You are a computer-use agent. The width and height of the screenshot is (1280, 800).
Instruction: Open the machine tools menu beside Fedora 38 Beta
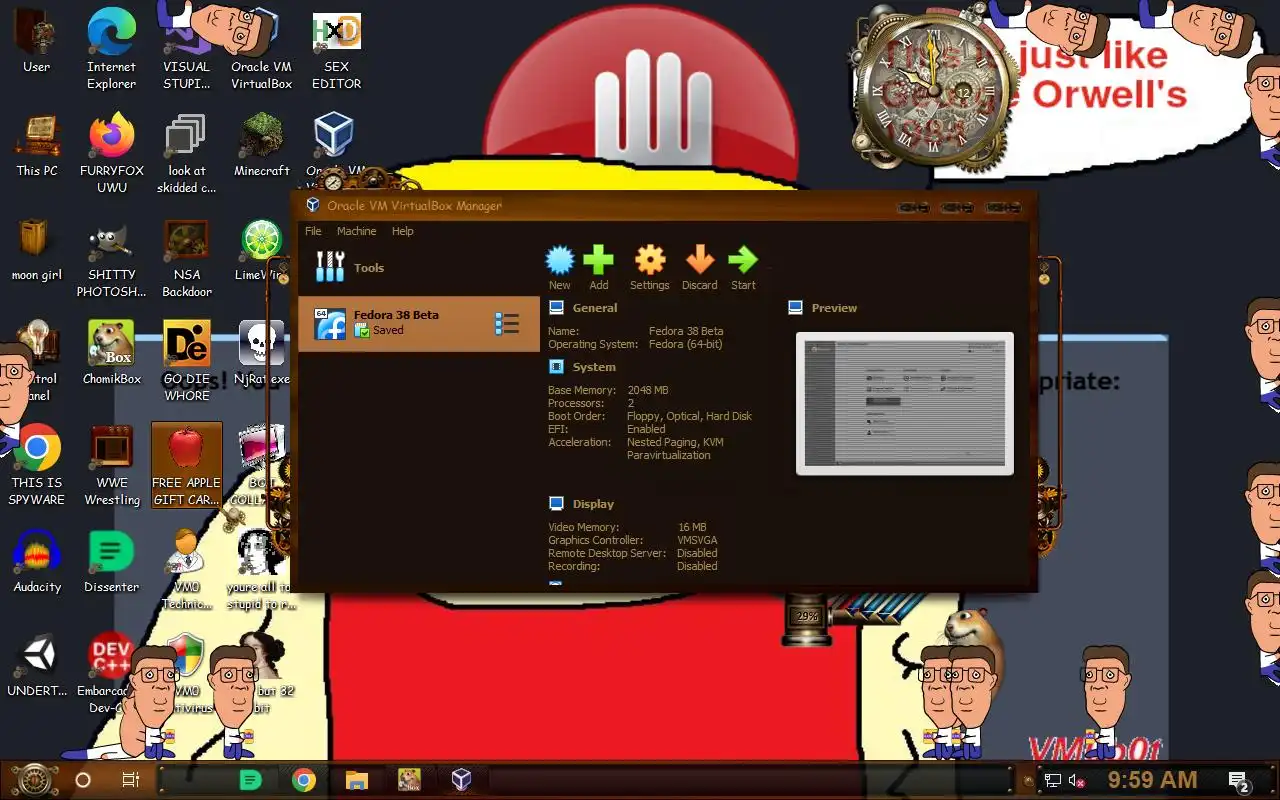(507, 324)
